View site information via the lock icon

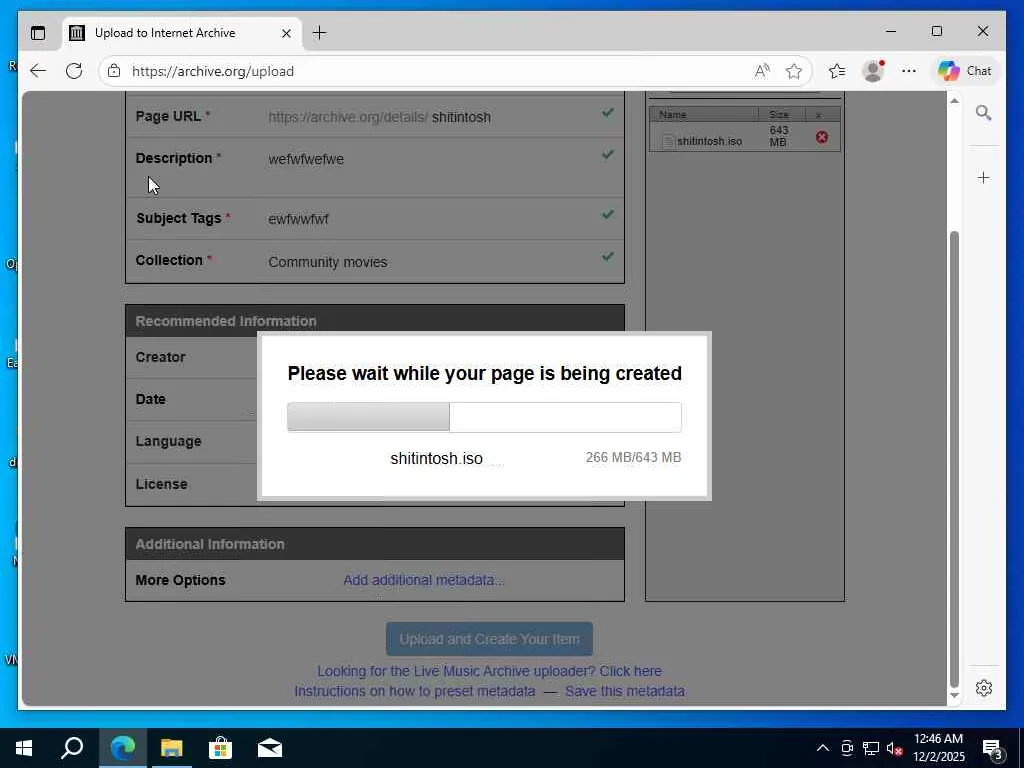[114, 71]
